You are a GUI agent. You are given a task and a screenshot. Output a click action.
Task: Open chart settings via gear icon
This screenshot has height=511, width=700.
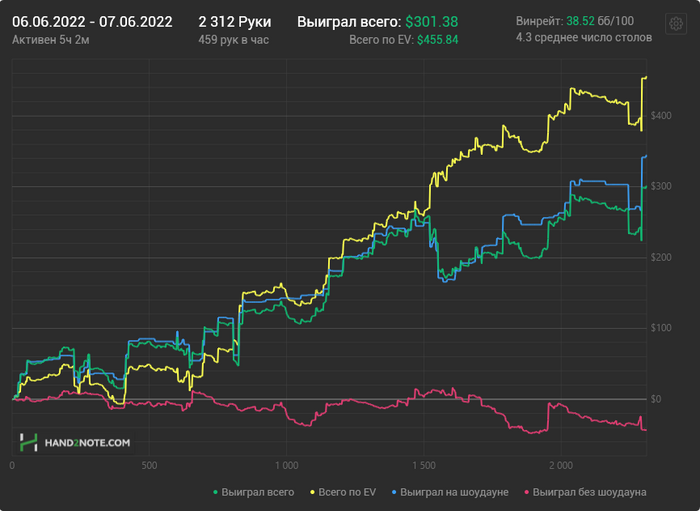click(x=675, y=23)
